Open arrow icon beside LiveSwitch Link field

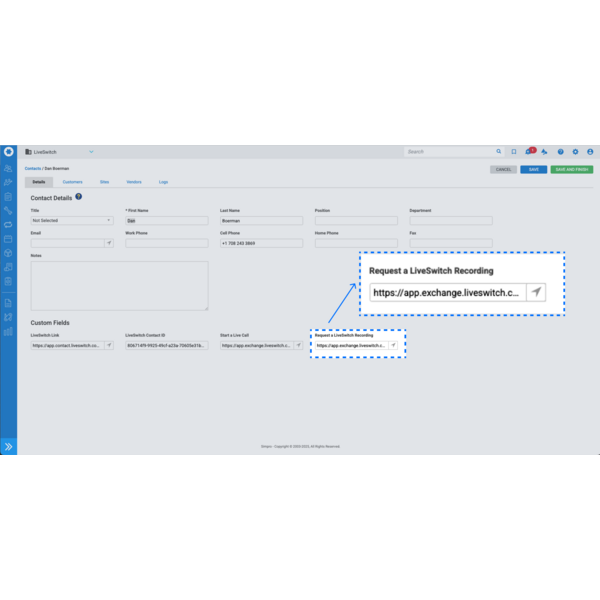coord(109,345)
